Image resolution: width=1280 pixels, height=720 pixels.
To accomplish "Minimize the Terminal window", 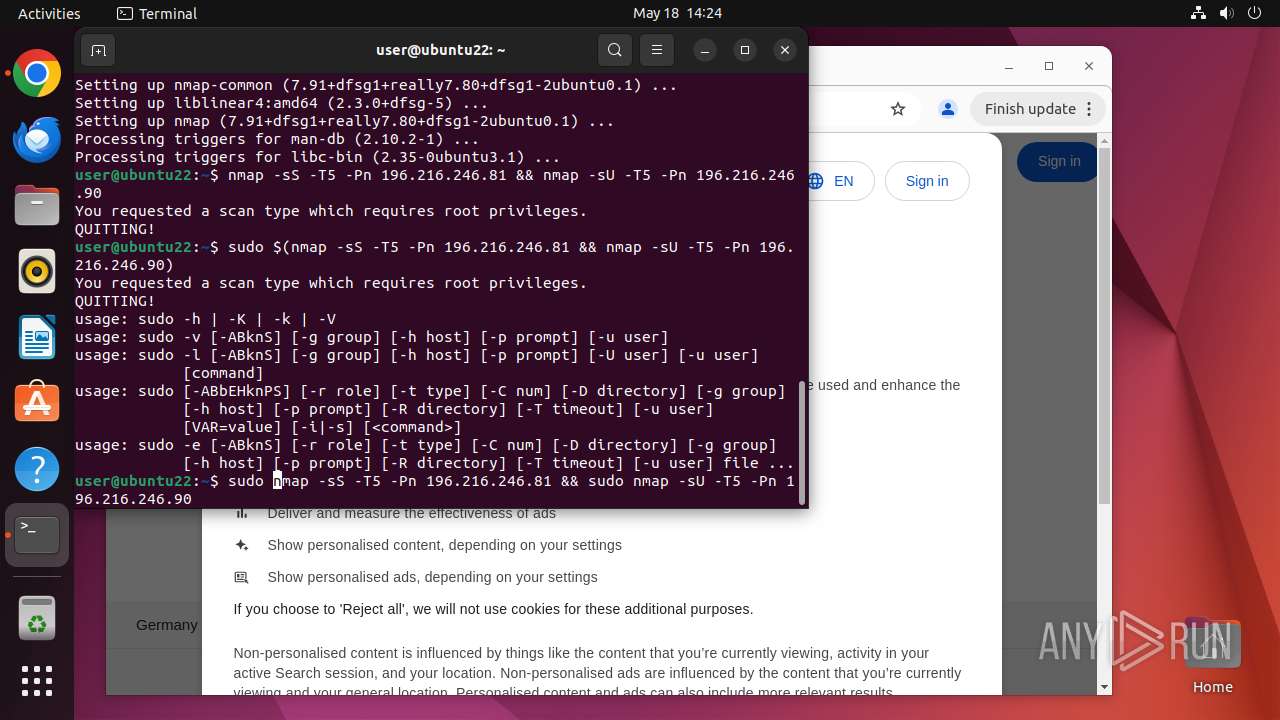I will click(x=705, y=50).
